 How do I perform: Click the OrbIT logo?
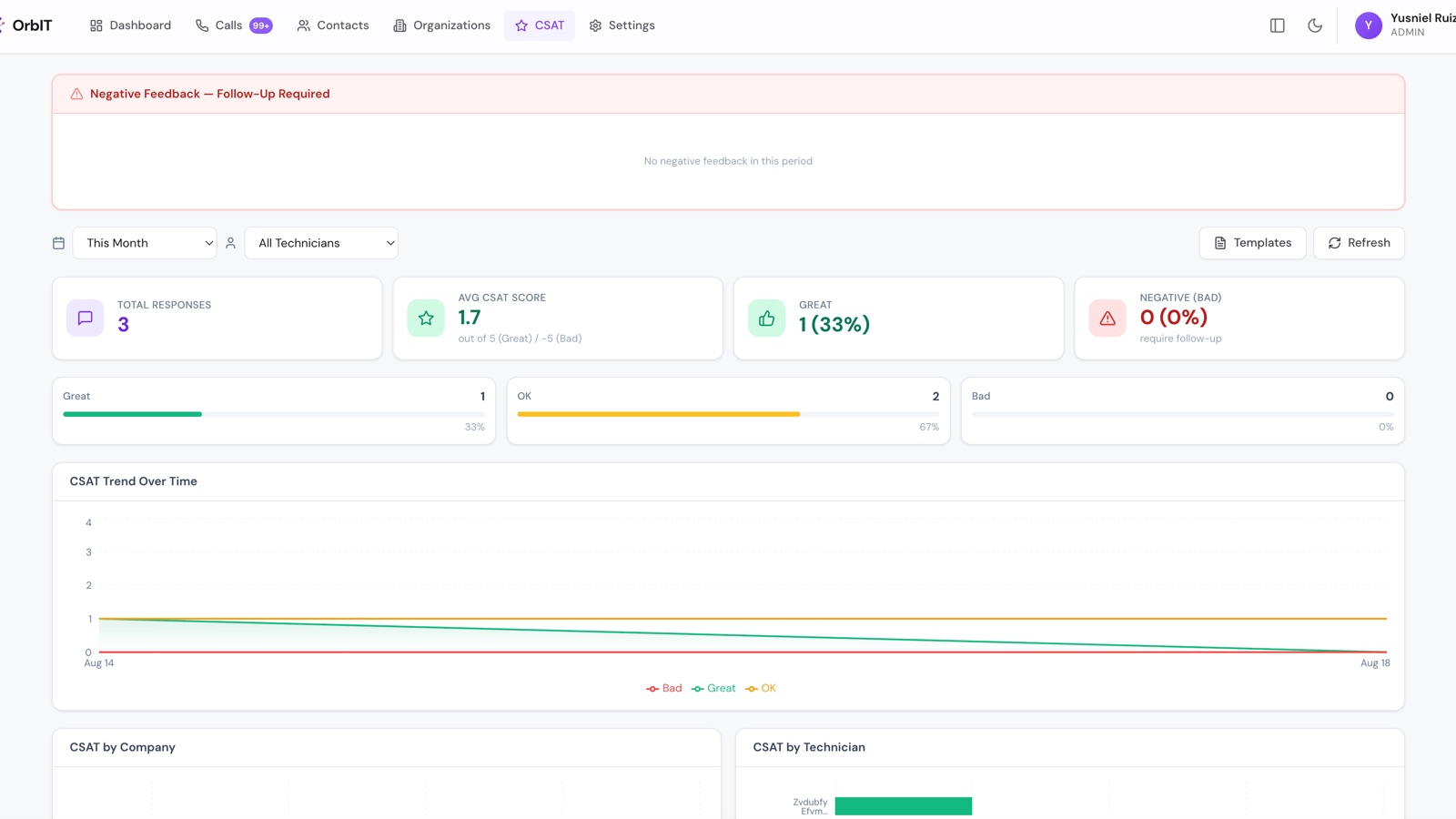click(x=27, y=25)
